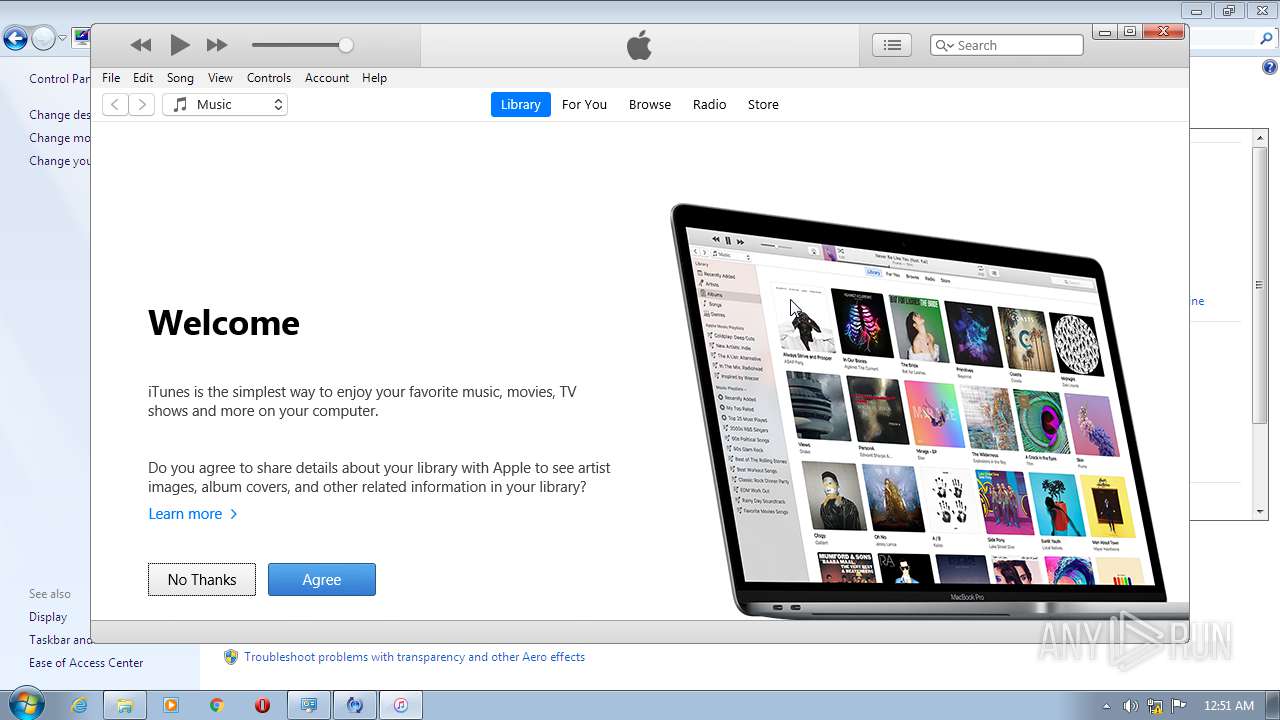Click the Control Panel search magnifier icon
This screenshot has width=1280, height=720.
pyautogui.click(x=1266, y=39)
